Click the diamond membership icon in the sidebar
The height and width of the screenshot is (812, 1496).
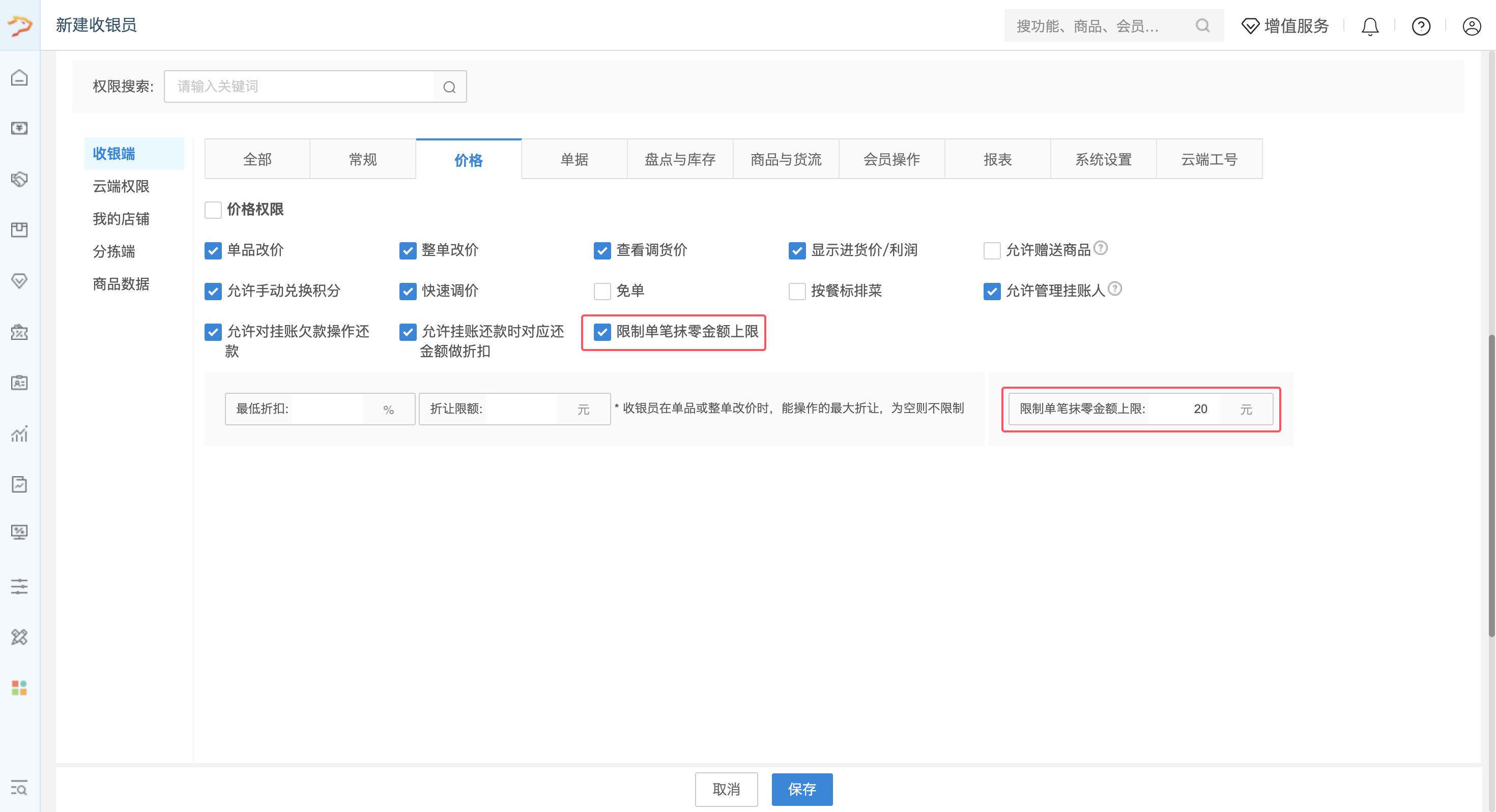[x=19, y=281]
